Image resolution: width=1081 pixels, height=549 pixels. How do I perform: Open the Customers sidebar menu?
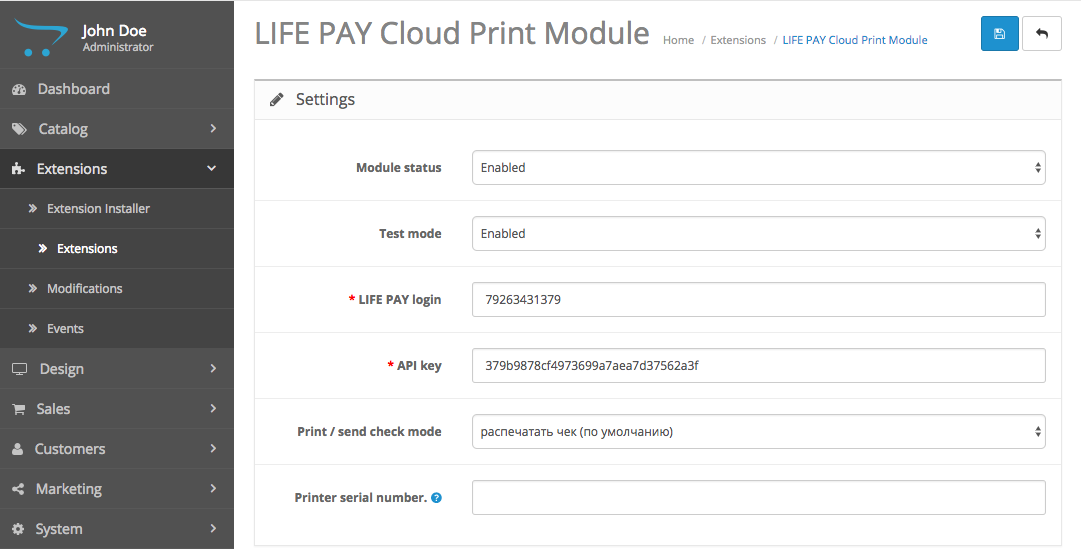click(x=117, y=449)
